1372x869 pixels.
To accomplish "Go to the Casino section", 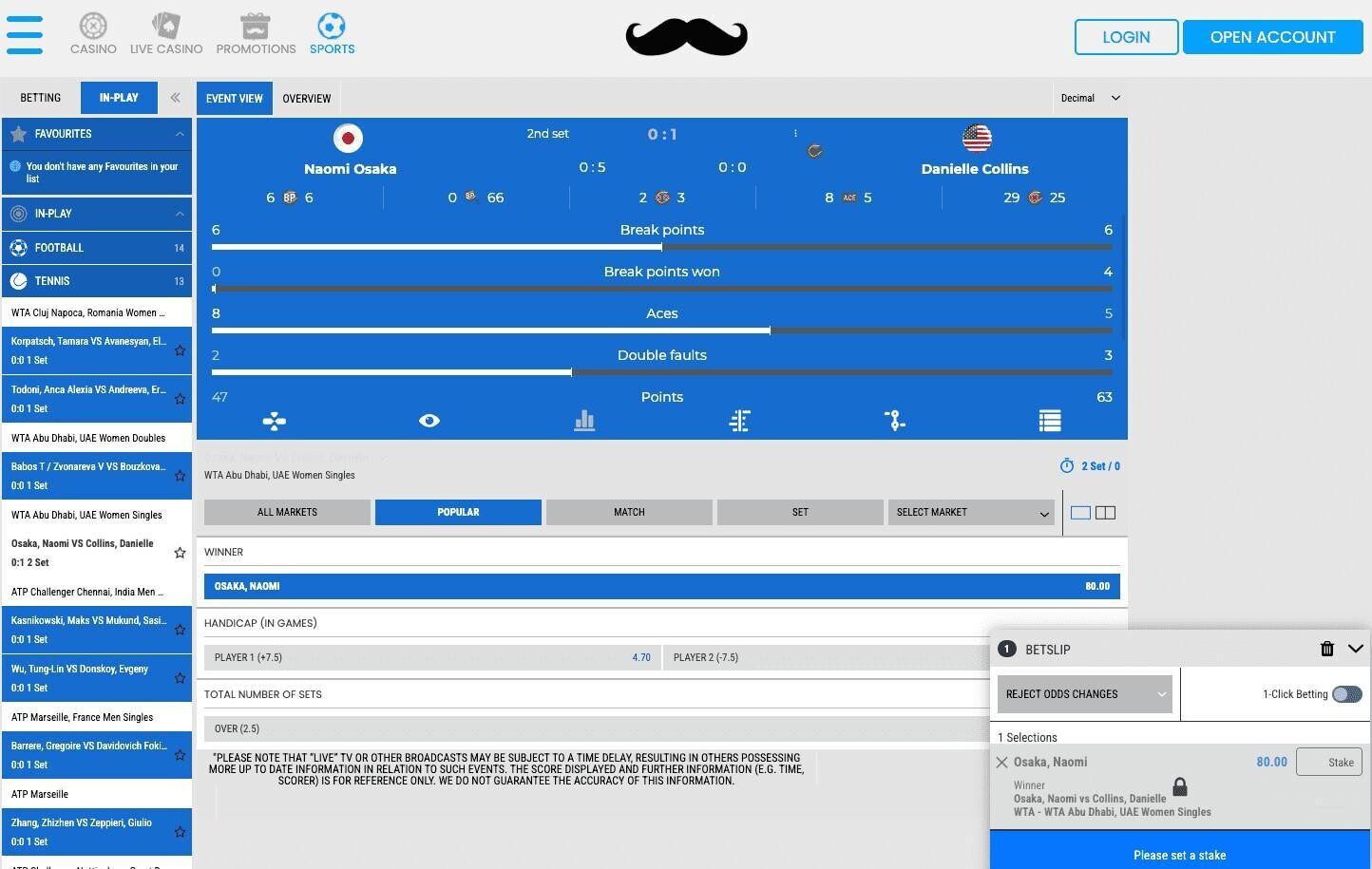I will pos(93,34).
